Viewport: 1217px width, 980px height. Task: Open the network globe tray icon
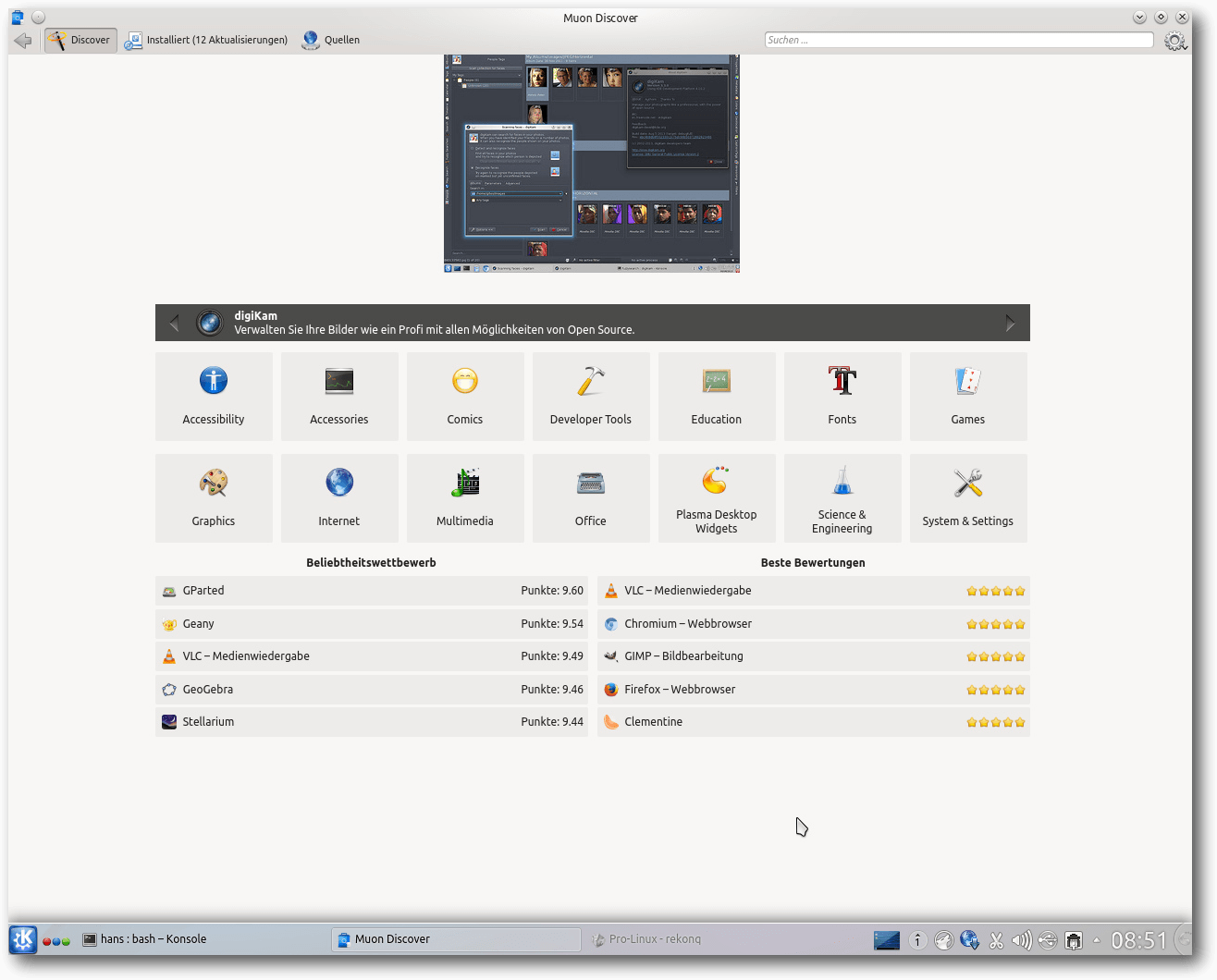coord(969,940)
